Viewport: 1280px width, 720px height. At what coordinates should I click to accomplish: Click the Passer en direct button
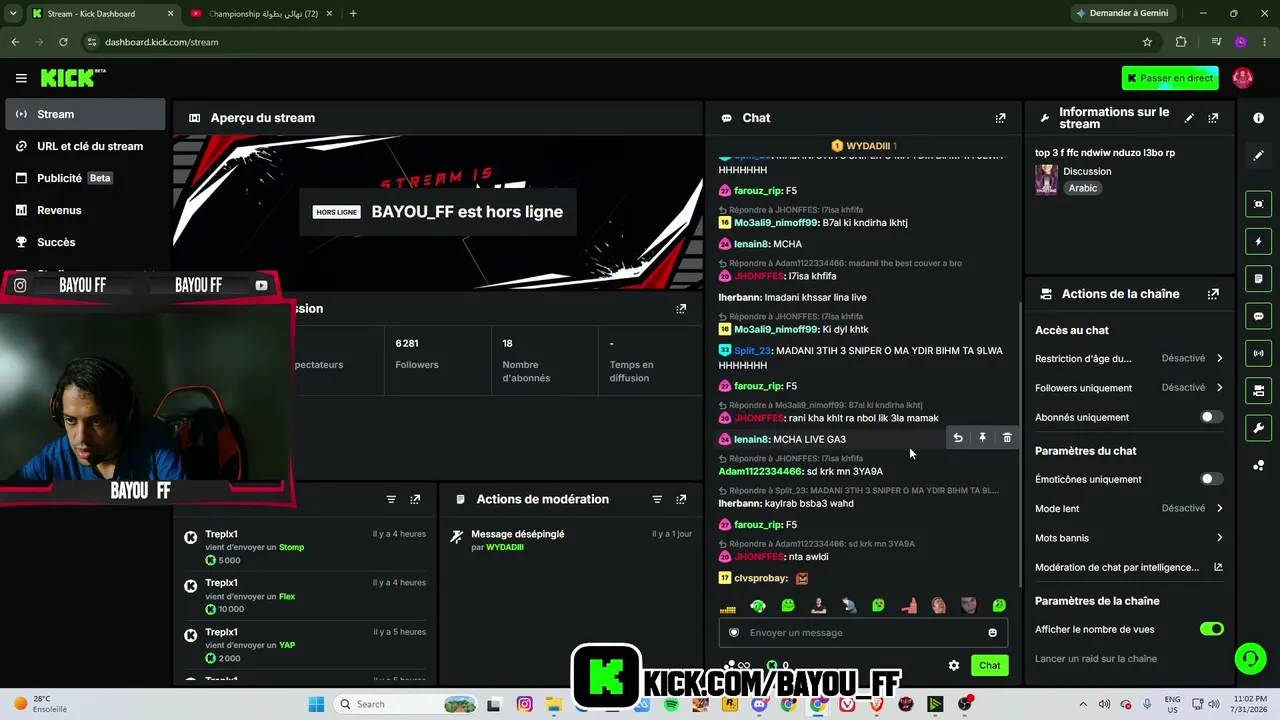1170,78
